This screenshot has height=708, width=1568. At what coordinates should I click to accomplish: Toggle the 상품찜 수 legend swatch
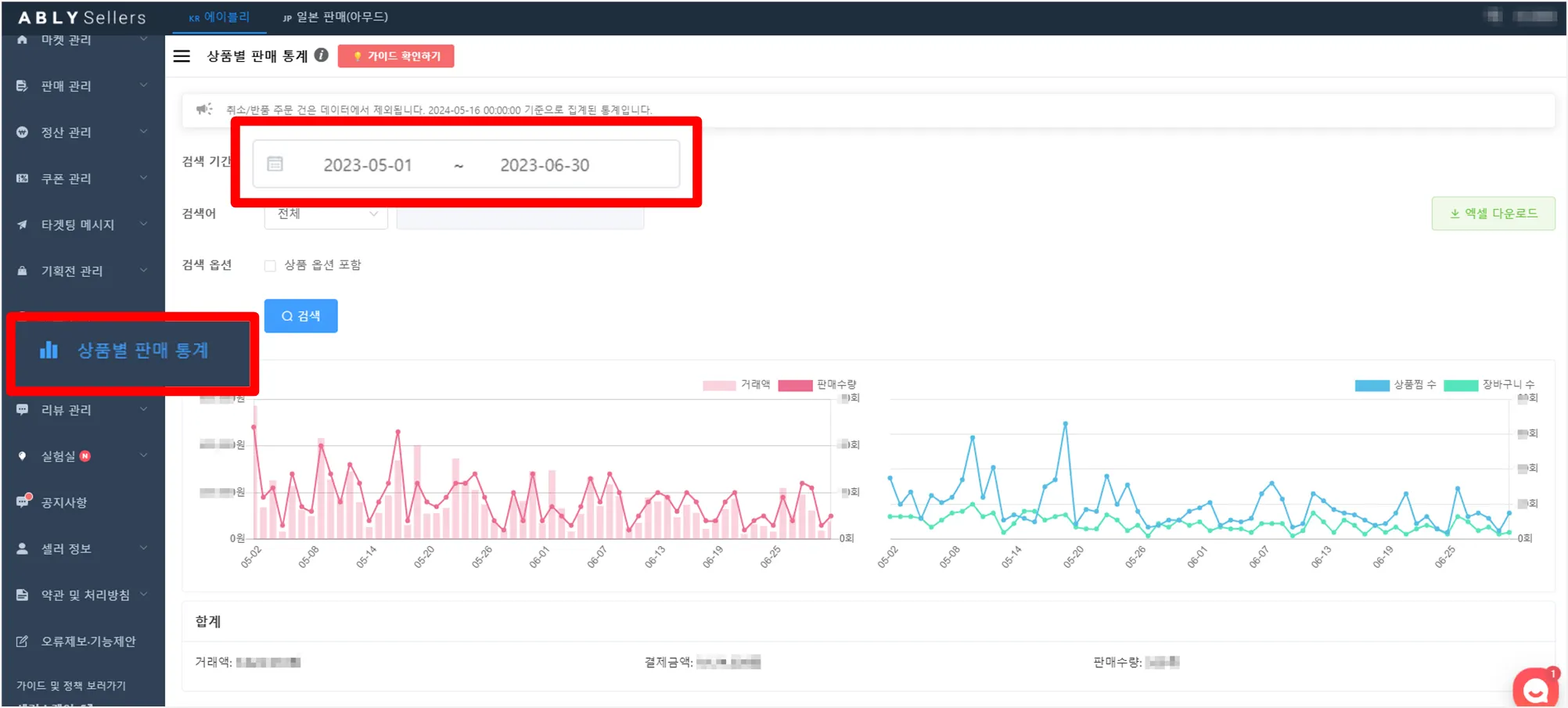[x=1372, y=385]
